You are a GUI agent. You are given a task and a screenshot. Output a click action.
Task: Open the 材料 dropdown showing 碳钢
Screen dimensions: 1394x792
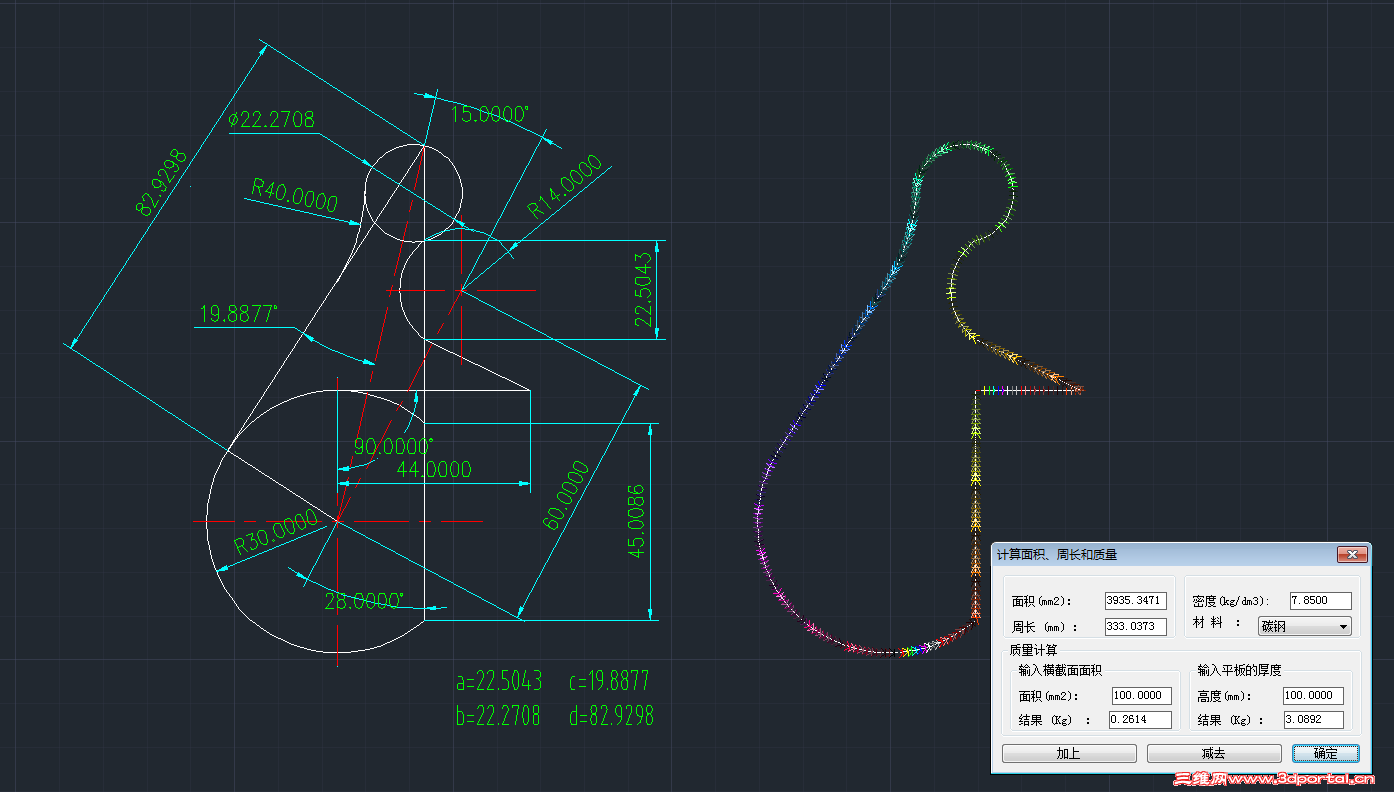pos(1304,626)
